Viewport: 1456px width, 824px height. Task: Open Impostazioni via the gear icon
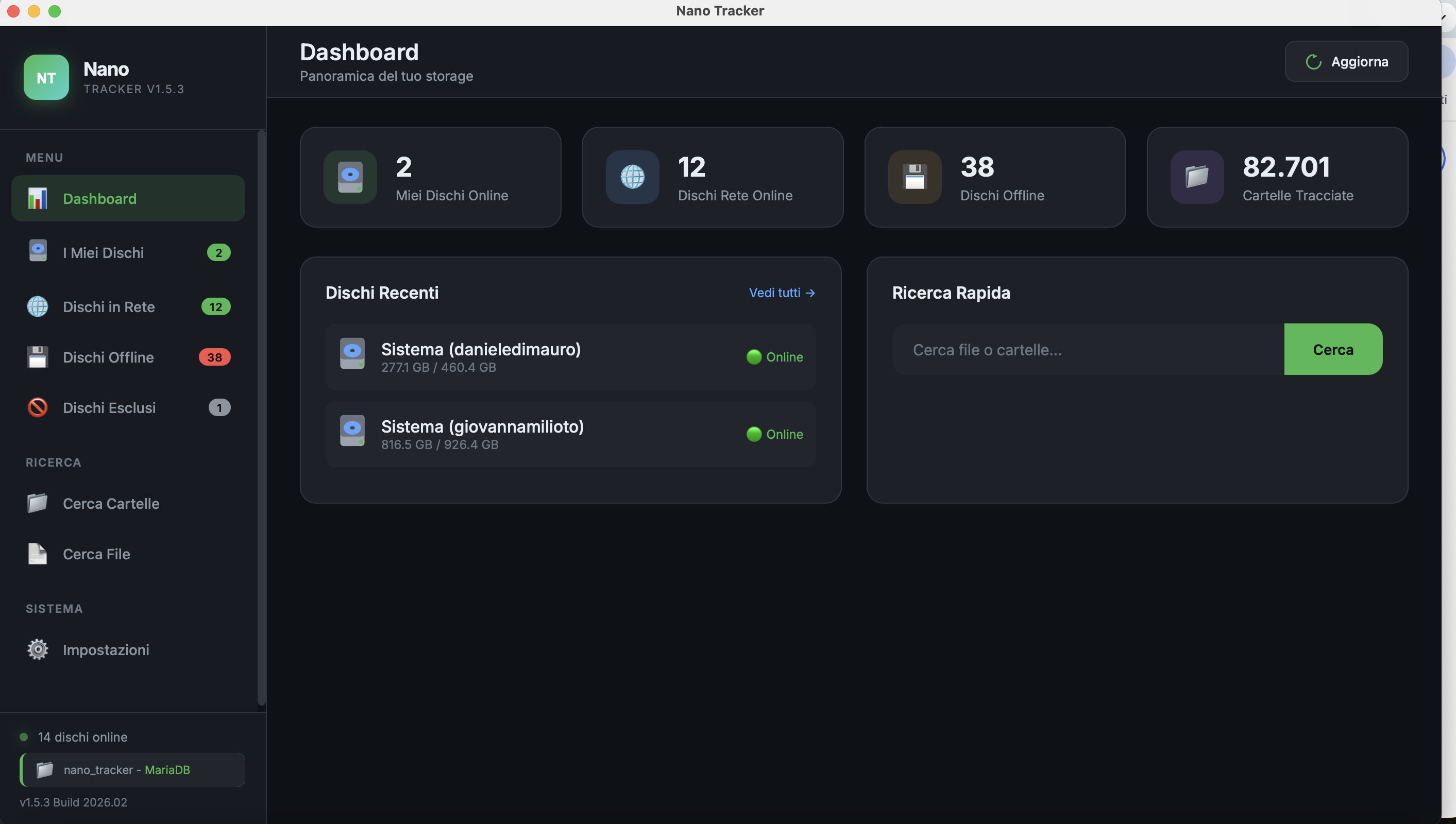pos(37,649)
